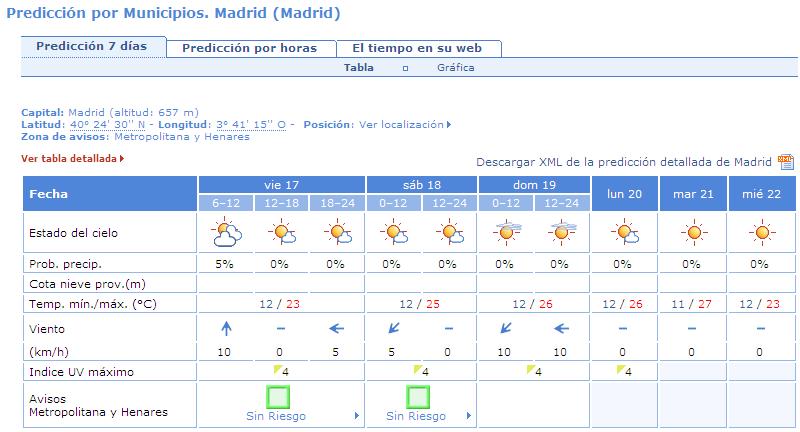The image size is (800, 432).
Task: Switch to Predicción por horas tab
Action: pos(250,48)
